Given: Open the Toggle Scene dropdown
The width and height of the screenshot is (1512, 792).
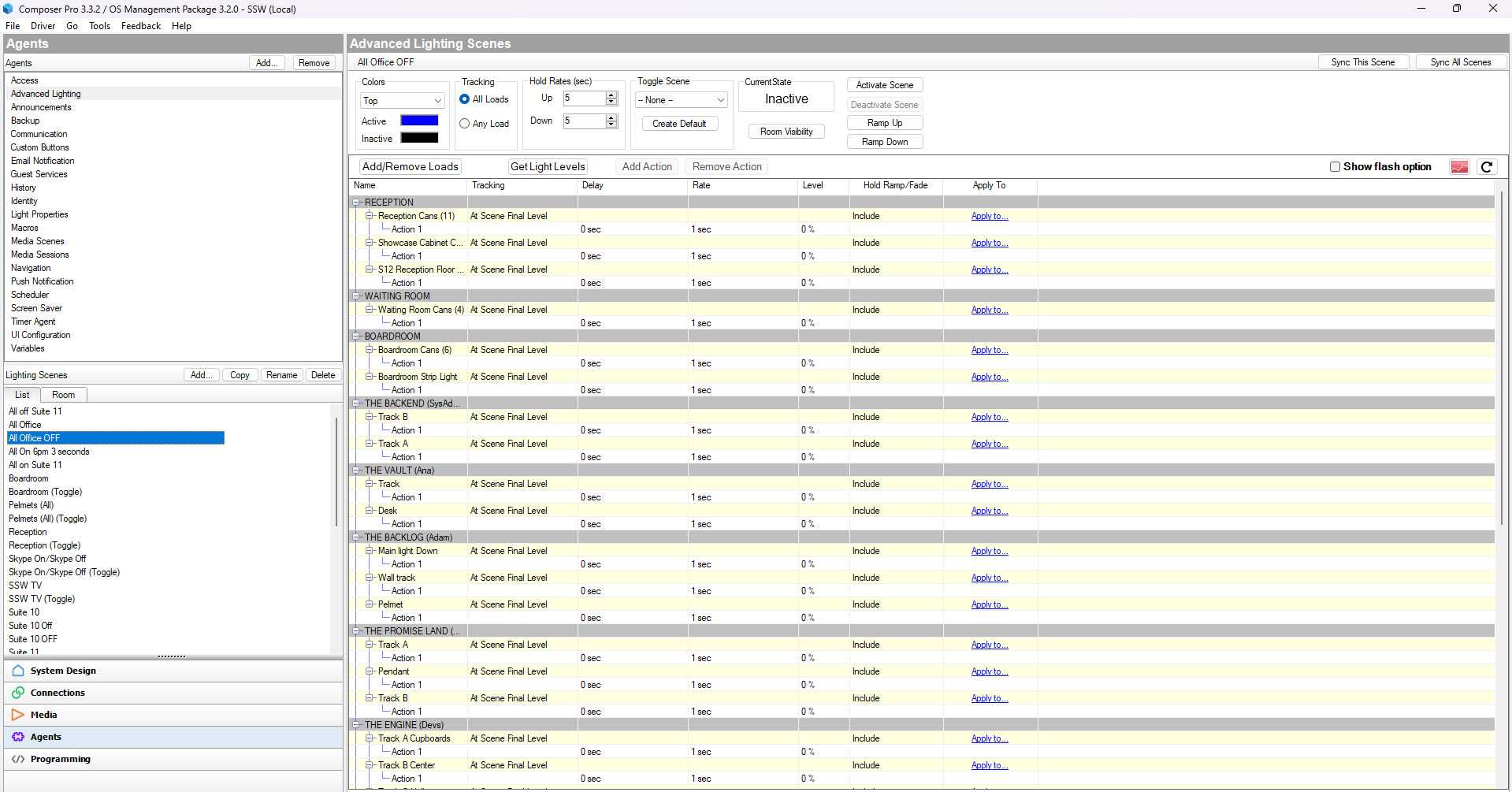Looking at the screenshot, I should (x=681, y=100).
